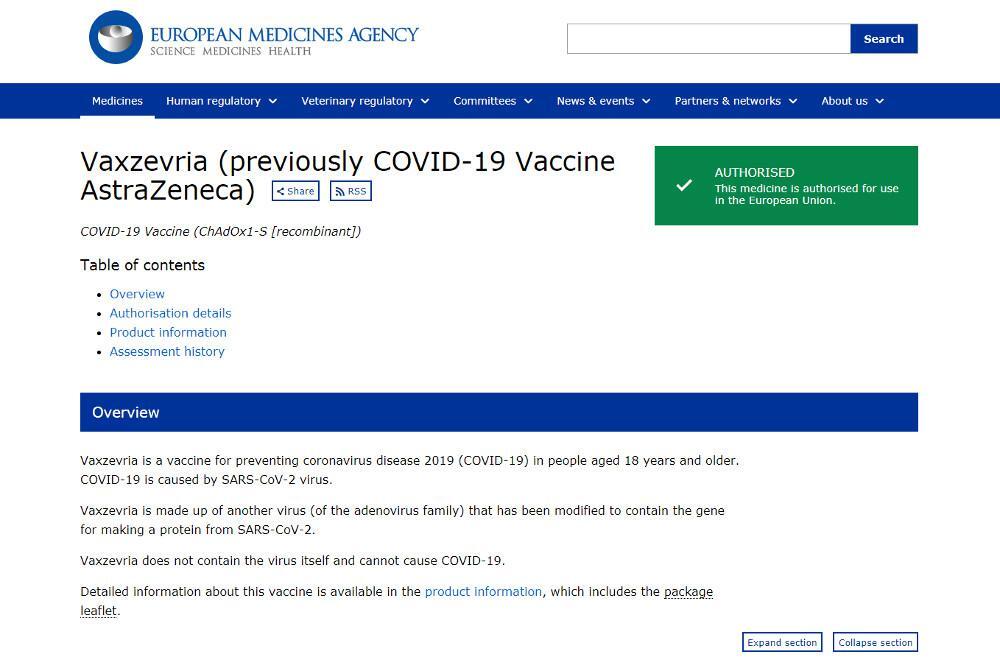Focus the site search text field
The image size is (1000, 660).
pyautogui.click(x=708, y=39)
